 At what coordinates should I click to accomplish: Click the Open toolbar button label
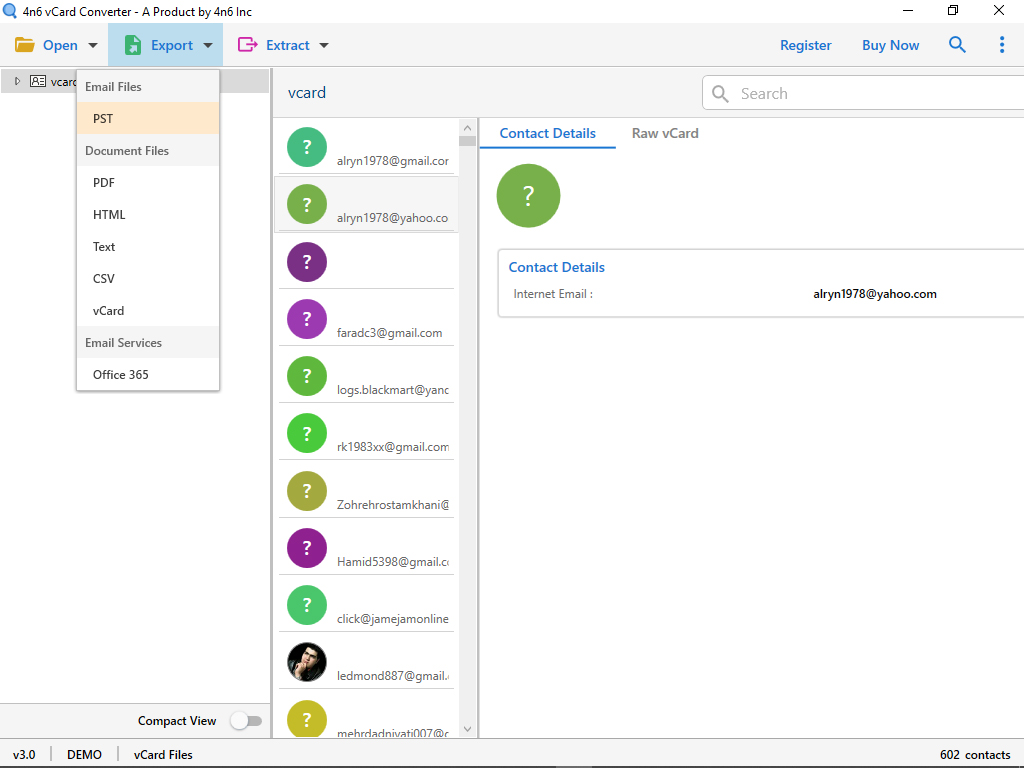[60, 45]
